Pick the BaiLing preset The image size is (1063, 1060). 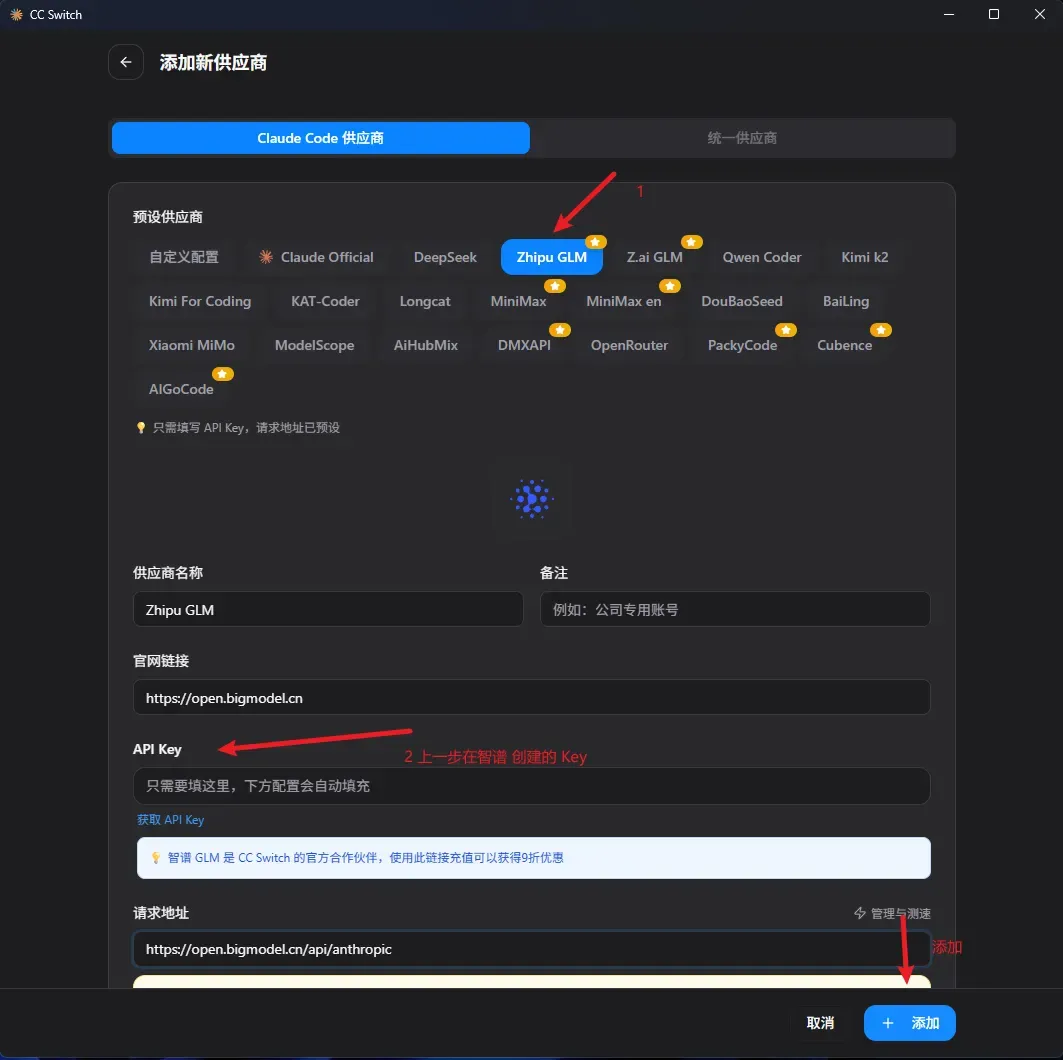(x=845, y=302)
